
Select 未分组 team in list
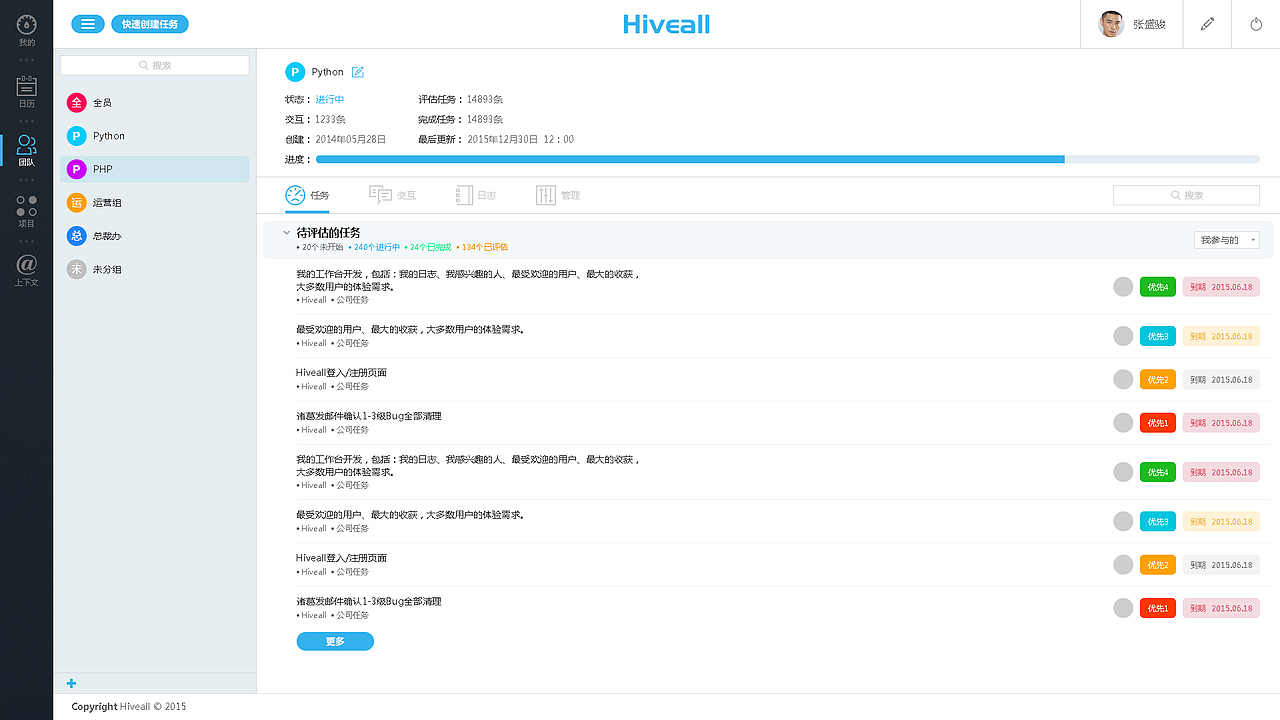click(154, 269)
